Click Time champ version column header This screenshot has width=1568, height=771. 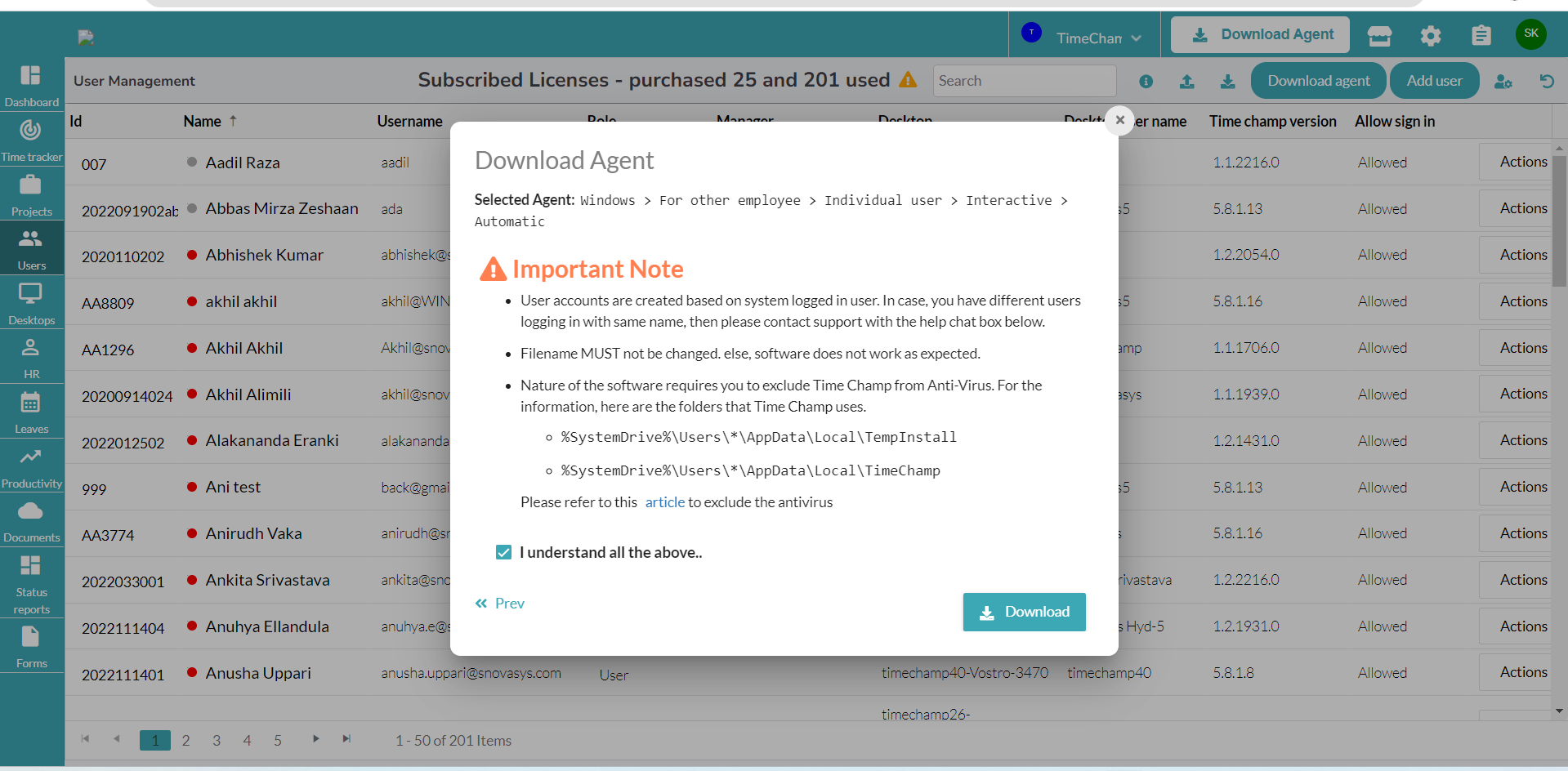(1272, 121)
